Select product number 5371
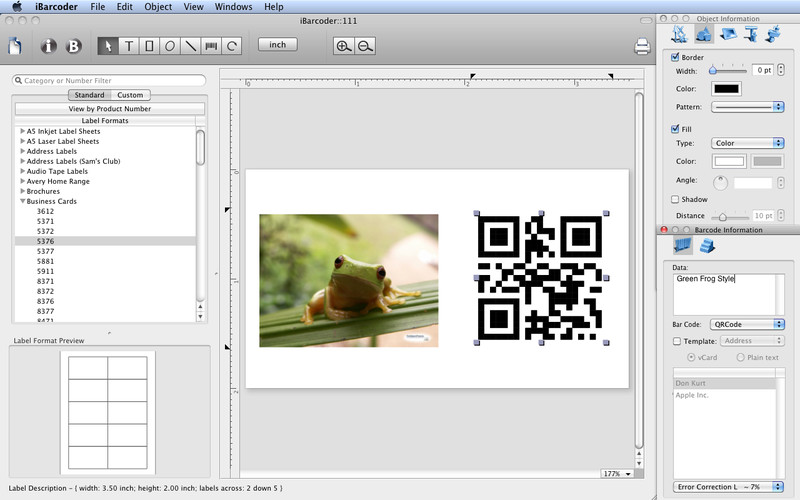 pos(45,221)
